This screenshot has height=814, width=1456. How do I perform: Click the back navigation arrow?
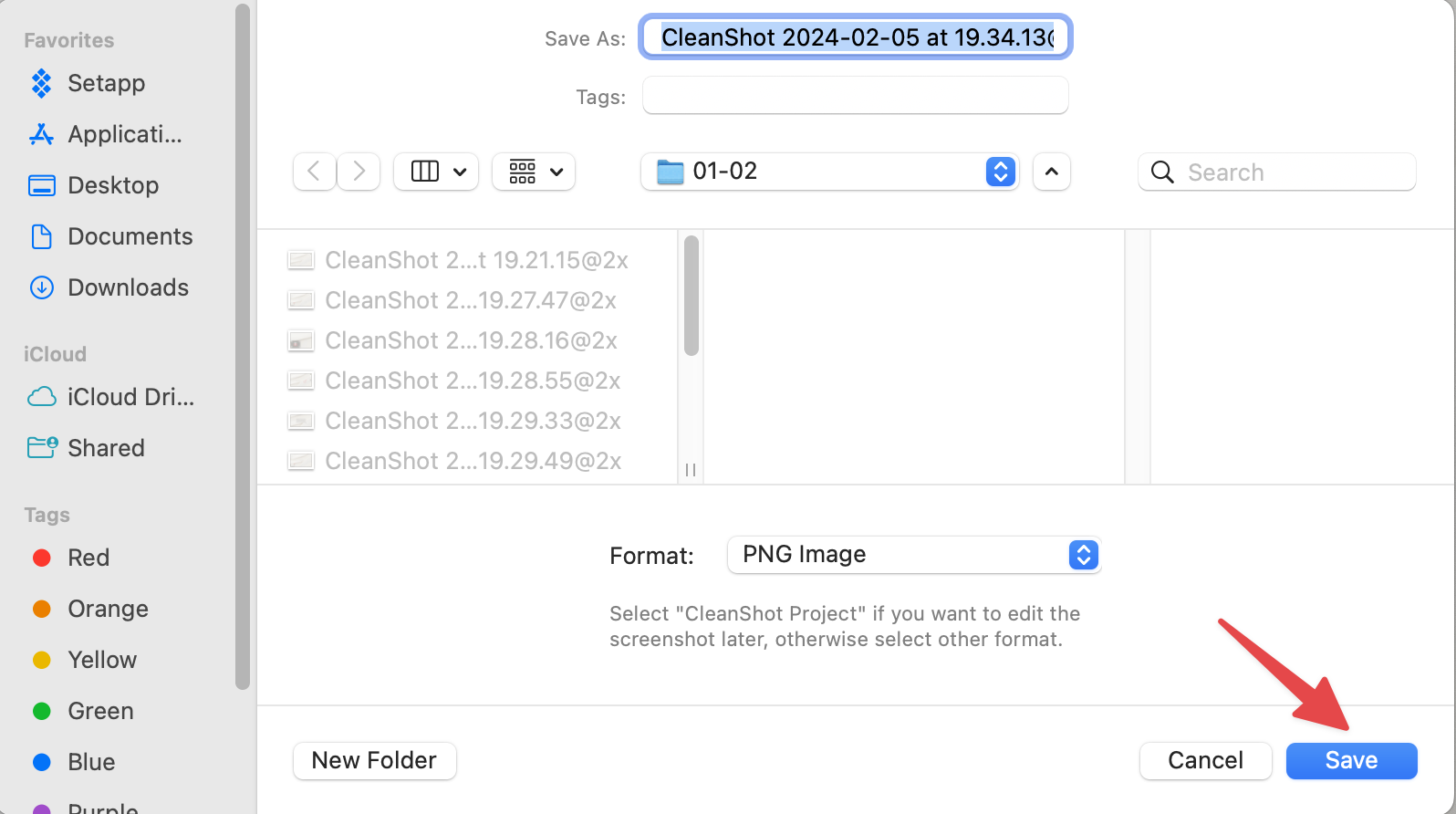coord(314,172)
